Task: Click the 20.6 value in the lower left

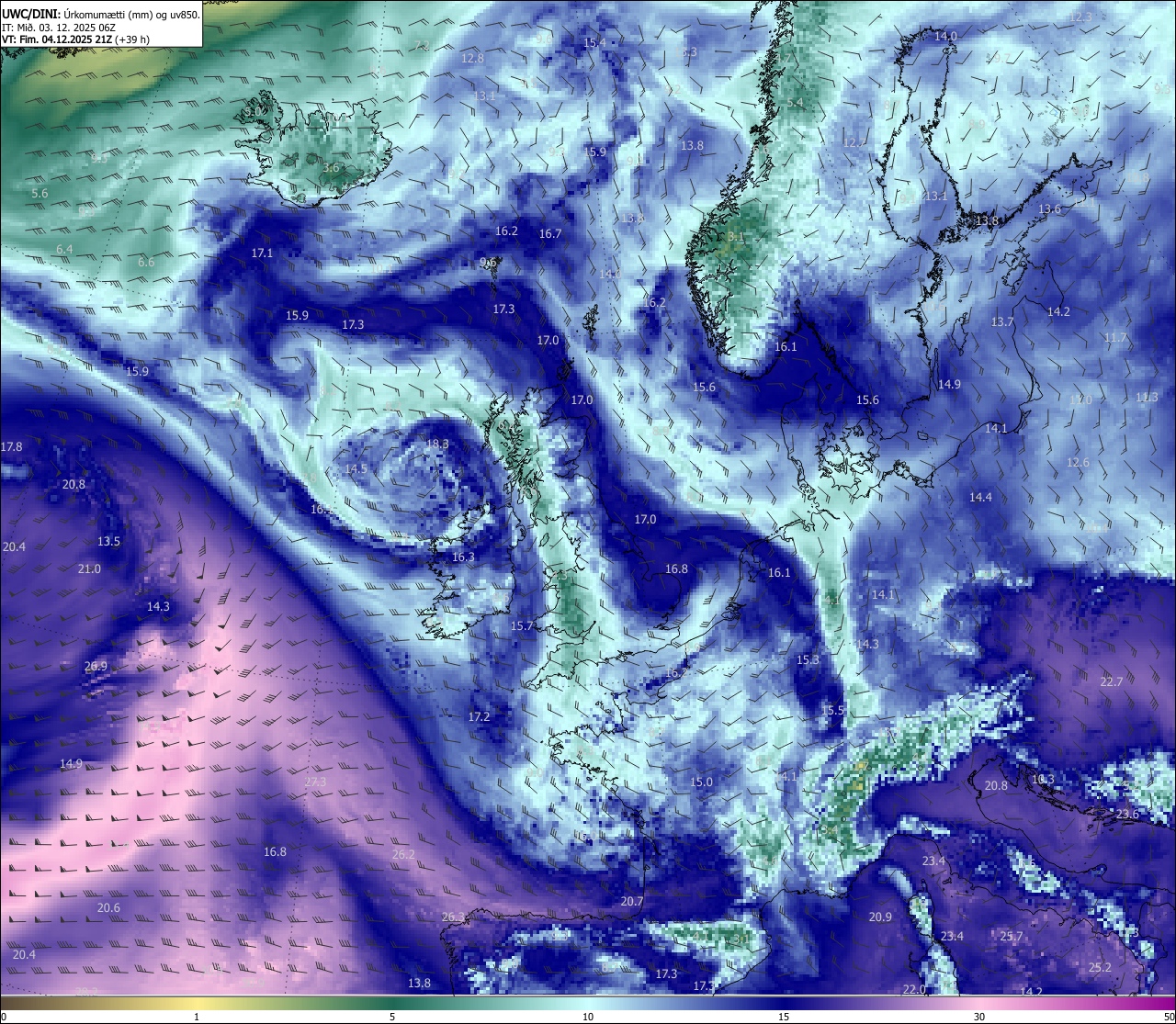Action: (x=108, y=907)
